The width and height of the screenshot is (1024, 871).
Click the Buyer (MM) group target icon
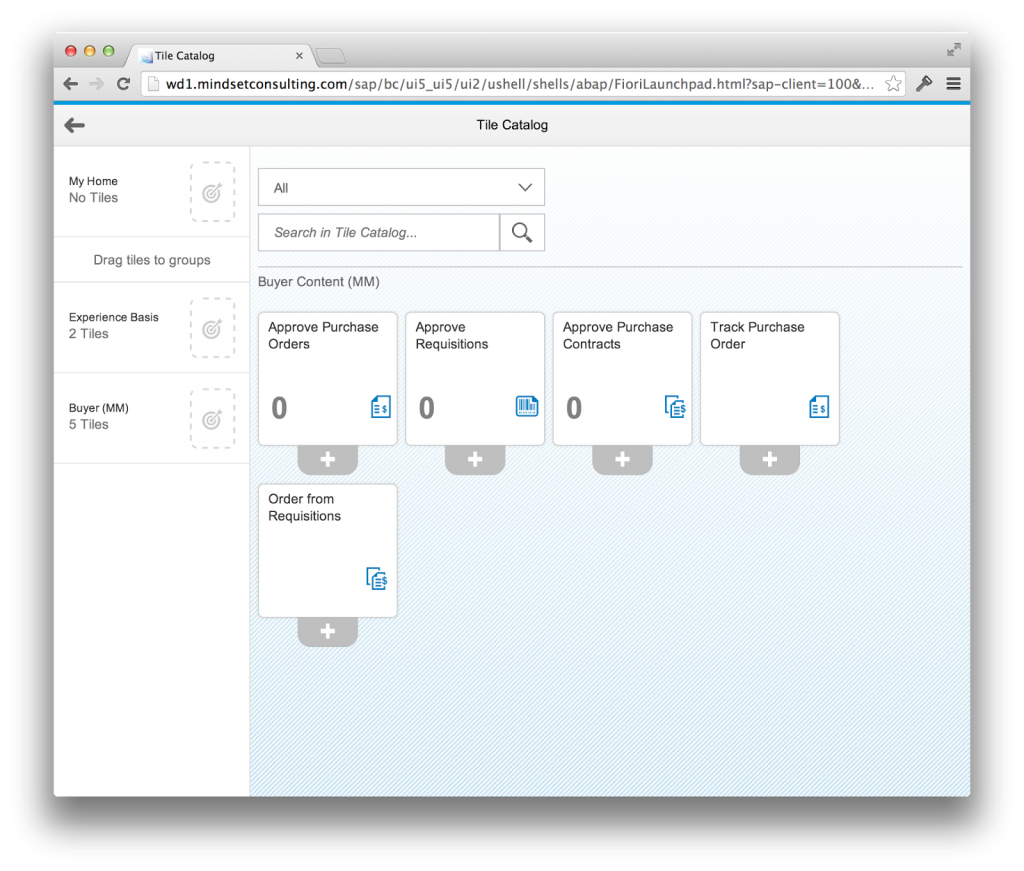coord(212,419)
